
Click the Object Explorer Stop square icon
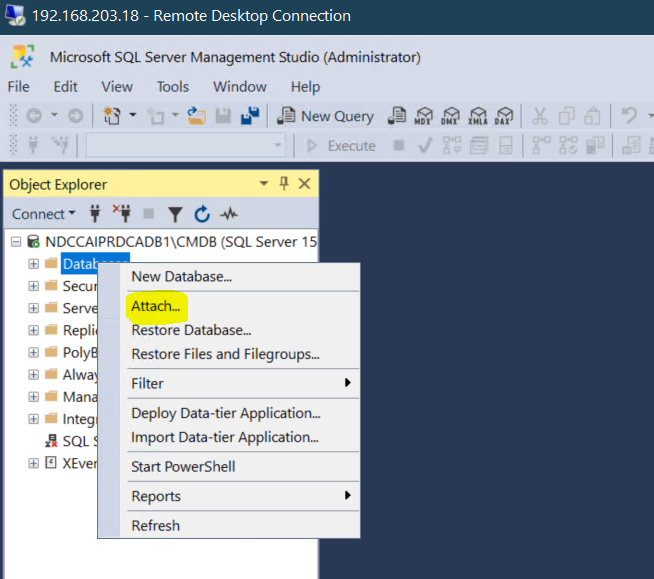coord(148,214)
